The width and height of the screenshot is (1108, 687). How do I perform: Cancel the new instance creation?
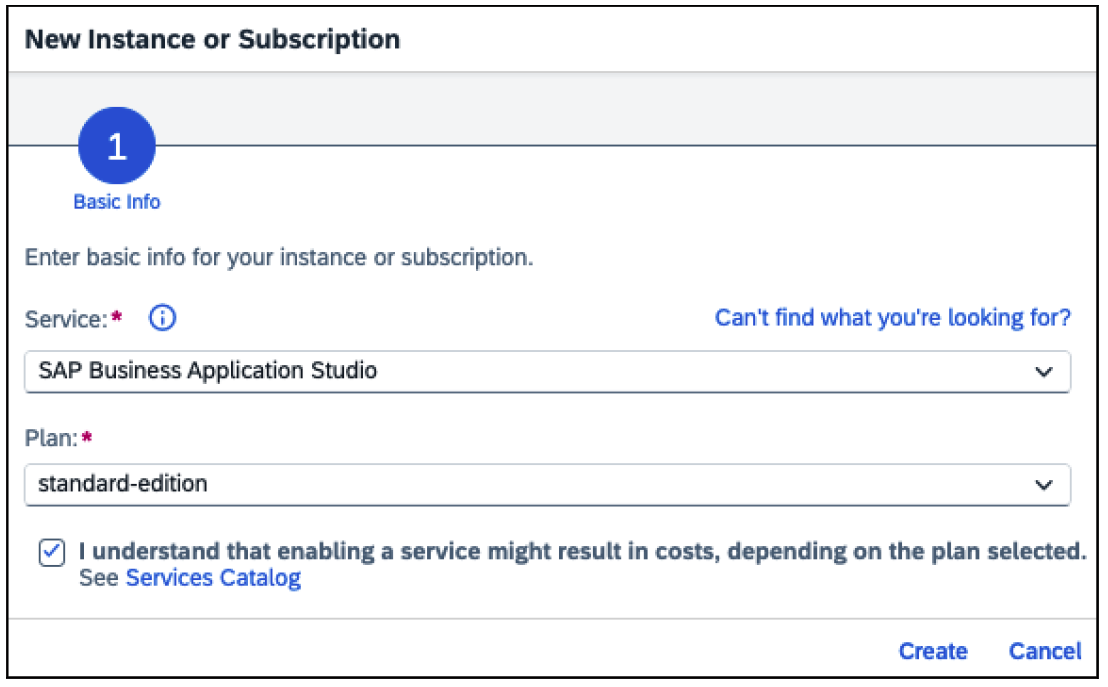1045,651
